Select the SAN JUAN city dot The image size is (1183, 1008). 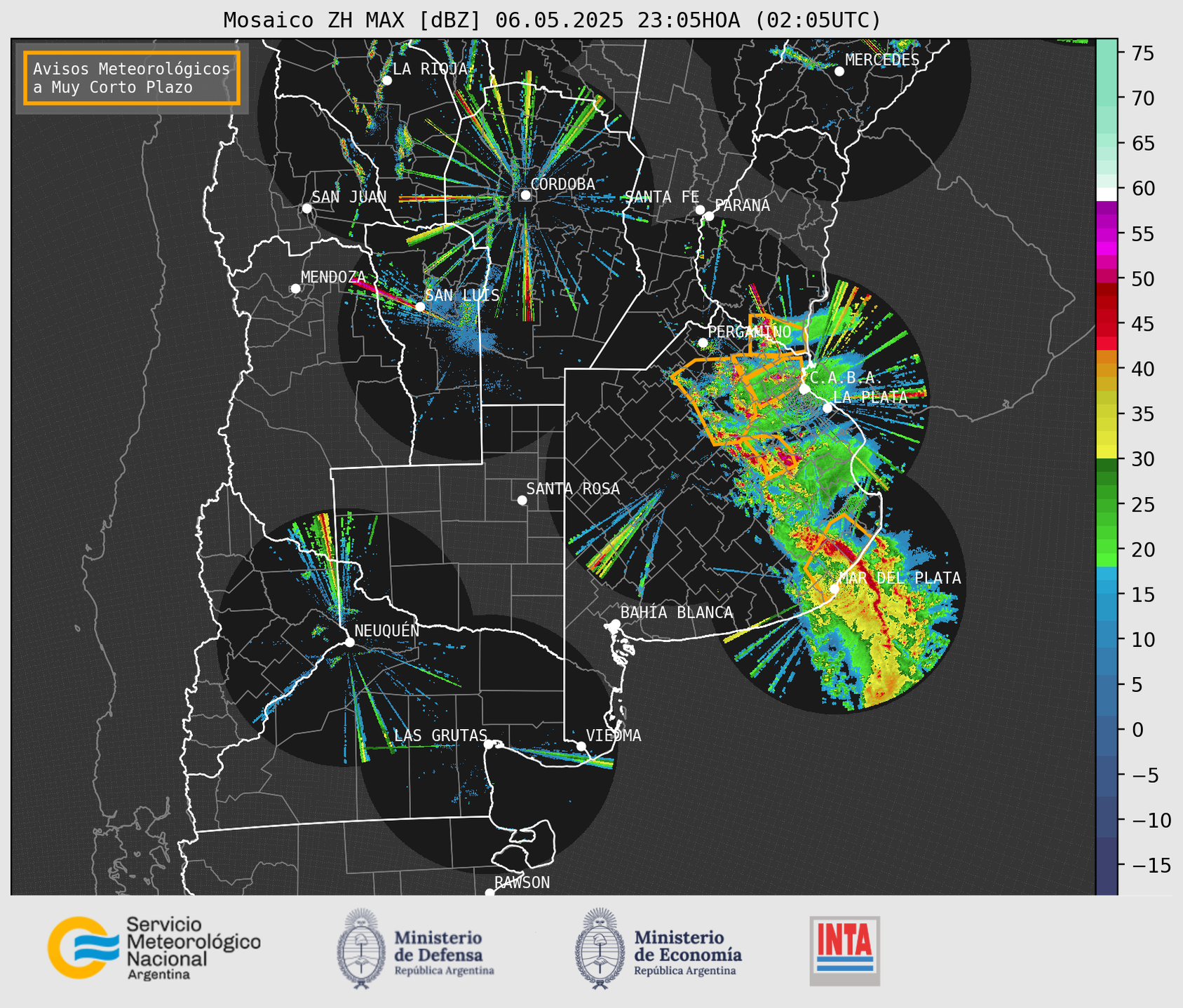(x=306, y=208)
